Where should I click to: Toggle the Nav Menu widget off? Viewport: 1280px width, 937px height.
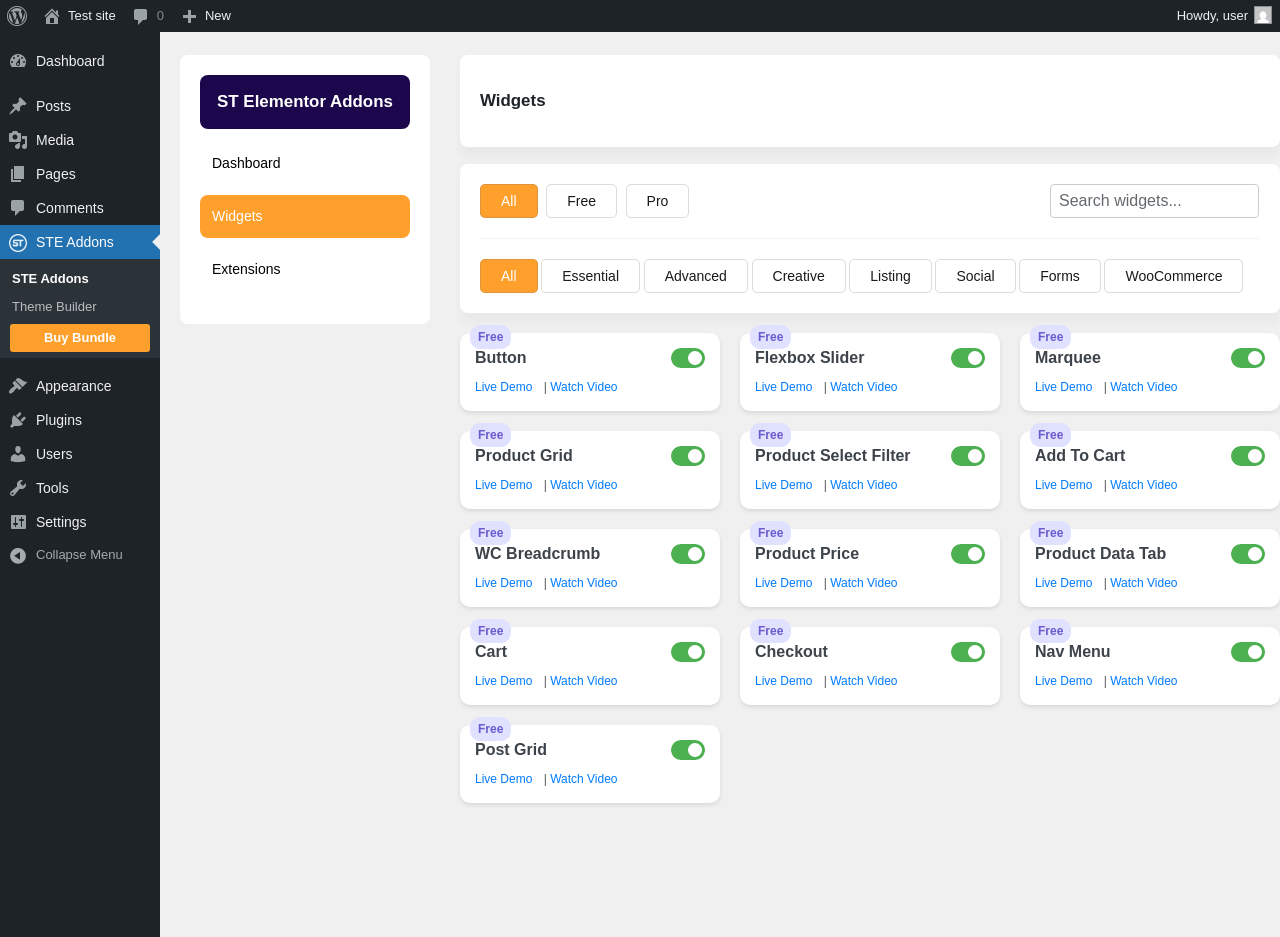[x=1248, y=652]
